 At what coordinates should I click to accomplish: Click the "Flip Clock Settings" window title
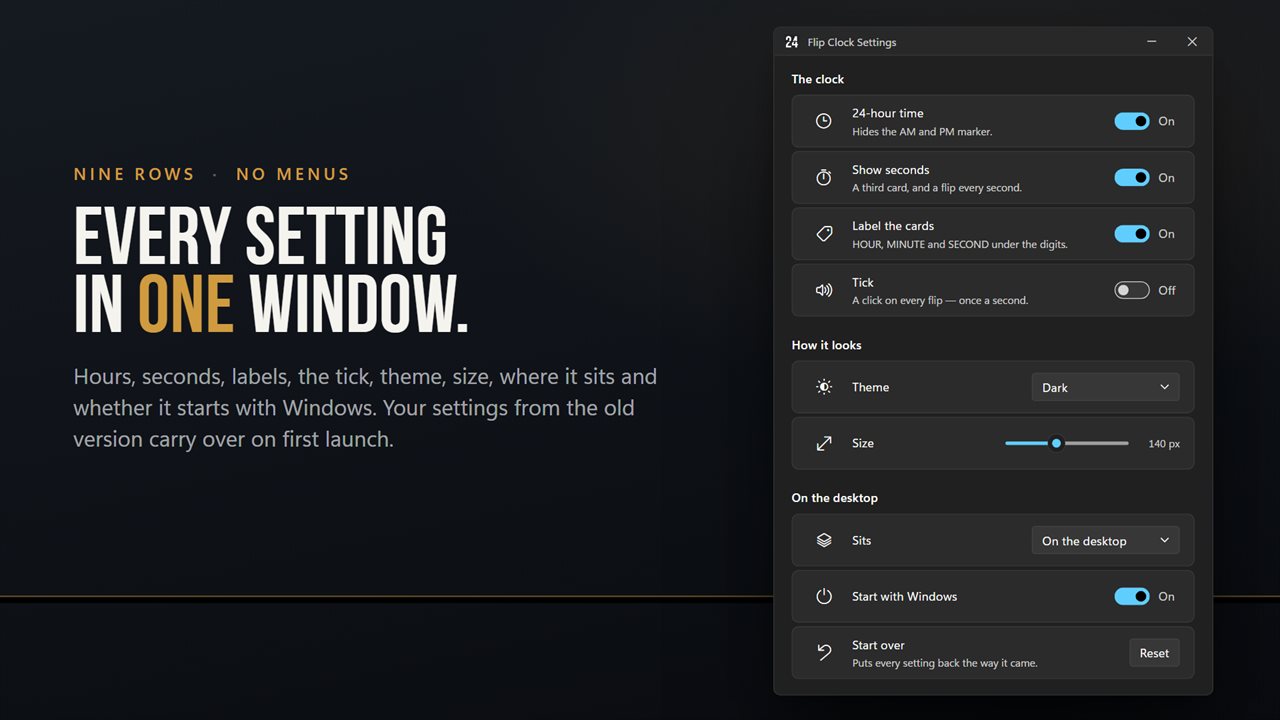coord(852,42)
